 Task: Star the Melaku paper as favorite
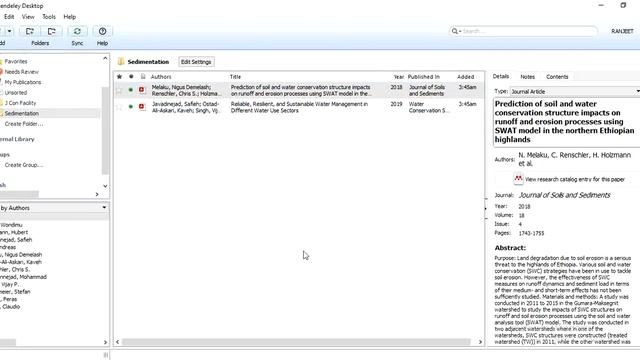pos(119,90)
